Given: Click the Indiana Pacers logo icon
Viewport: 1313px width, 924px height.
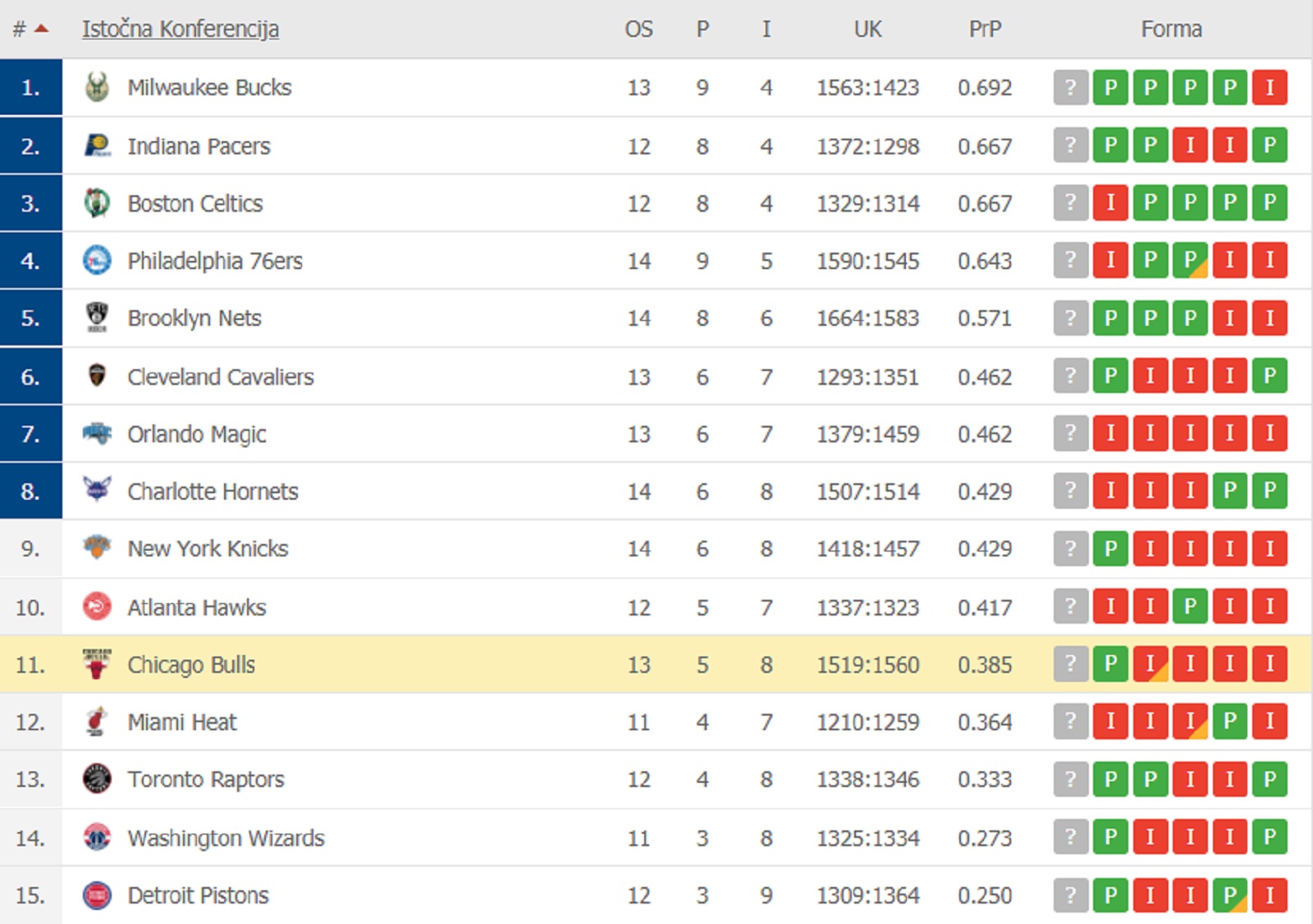Looking at the screenshot, I should [x=97, y=146].
